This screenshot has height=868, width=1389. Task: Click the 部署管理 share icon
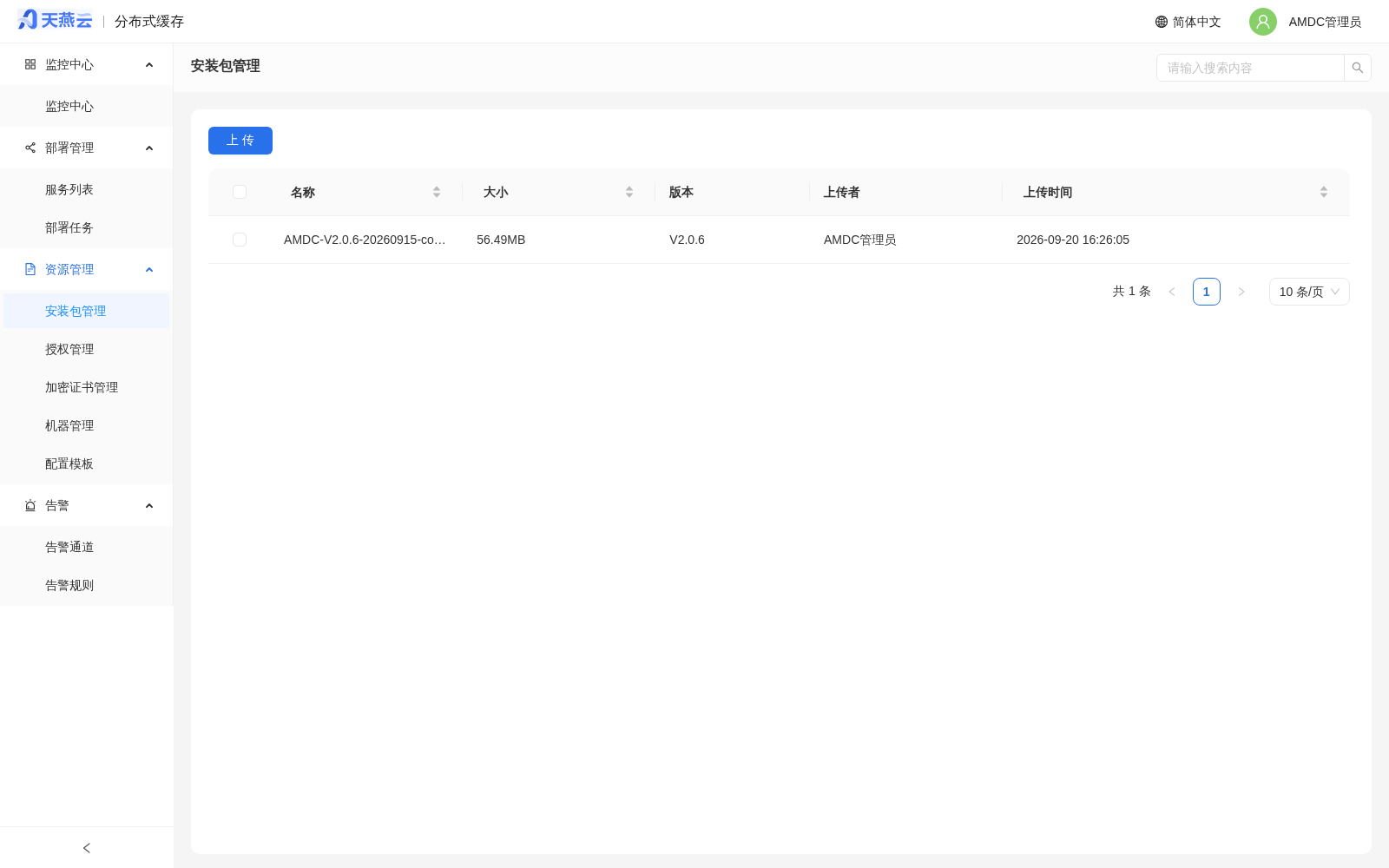pos(30,148)
